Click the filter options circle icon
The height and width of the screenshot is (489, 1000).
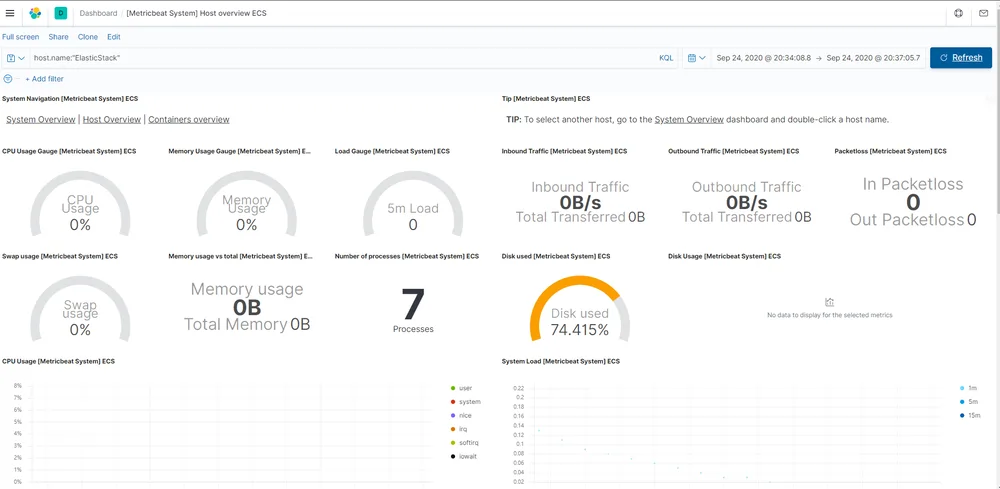(x=8, y=78)
